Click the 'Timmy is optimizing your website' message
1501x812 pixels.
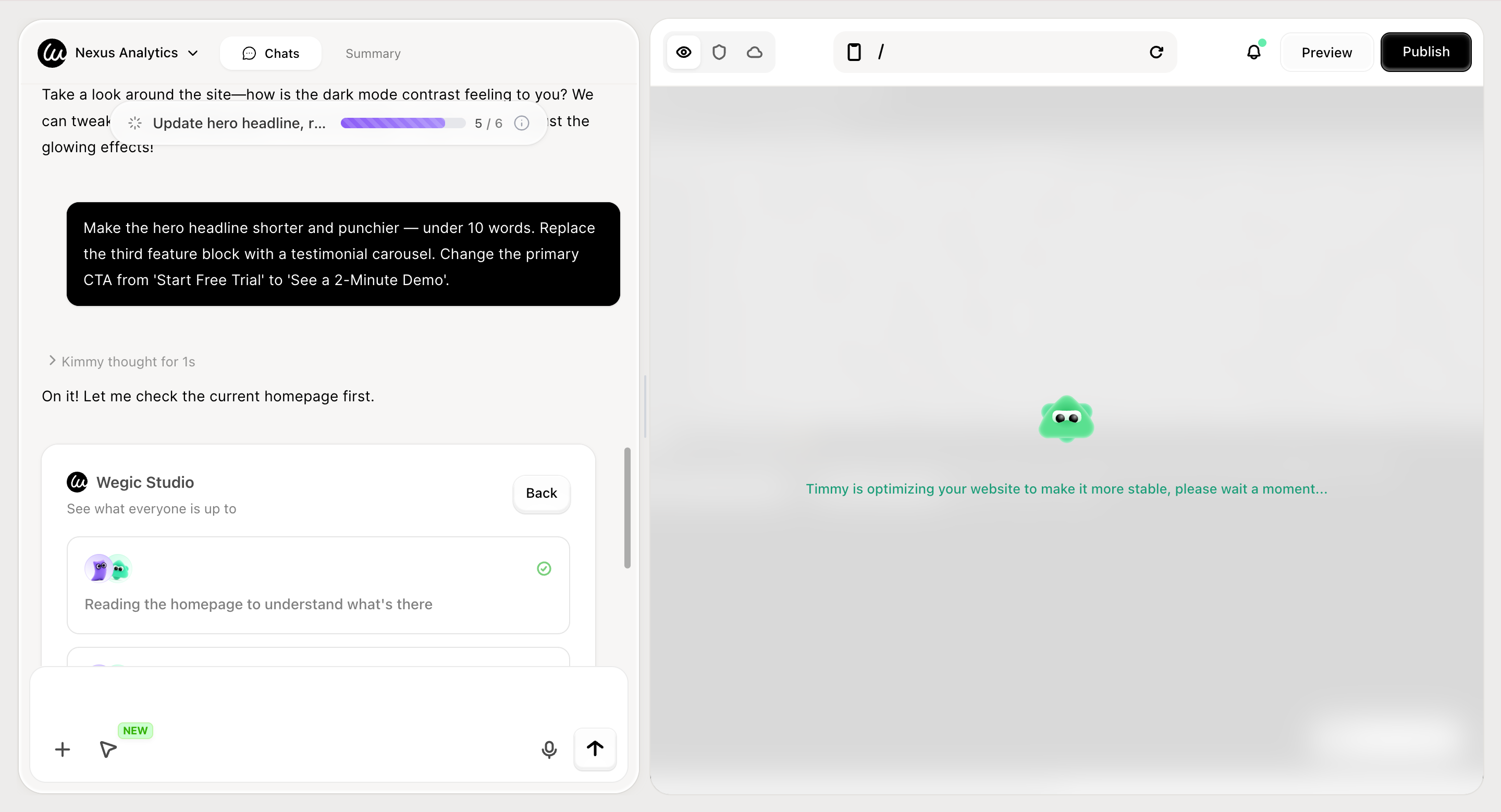(1066, 489)
